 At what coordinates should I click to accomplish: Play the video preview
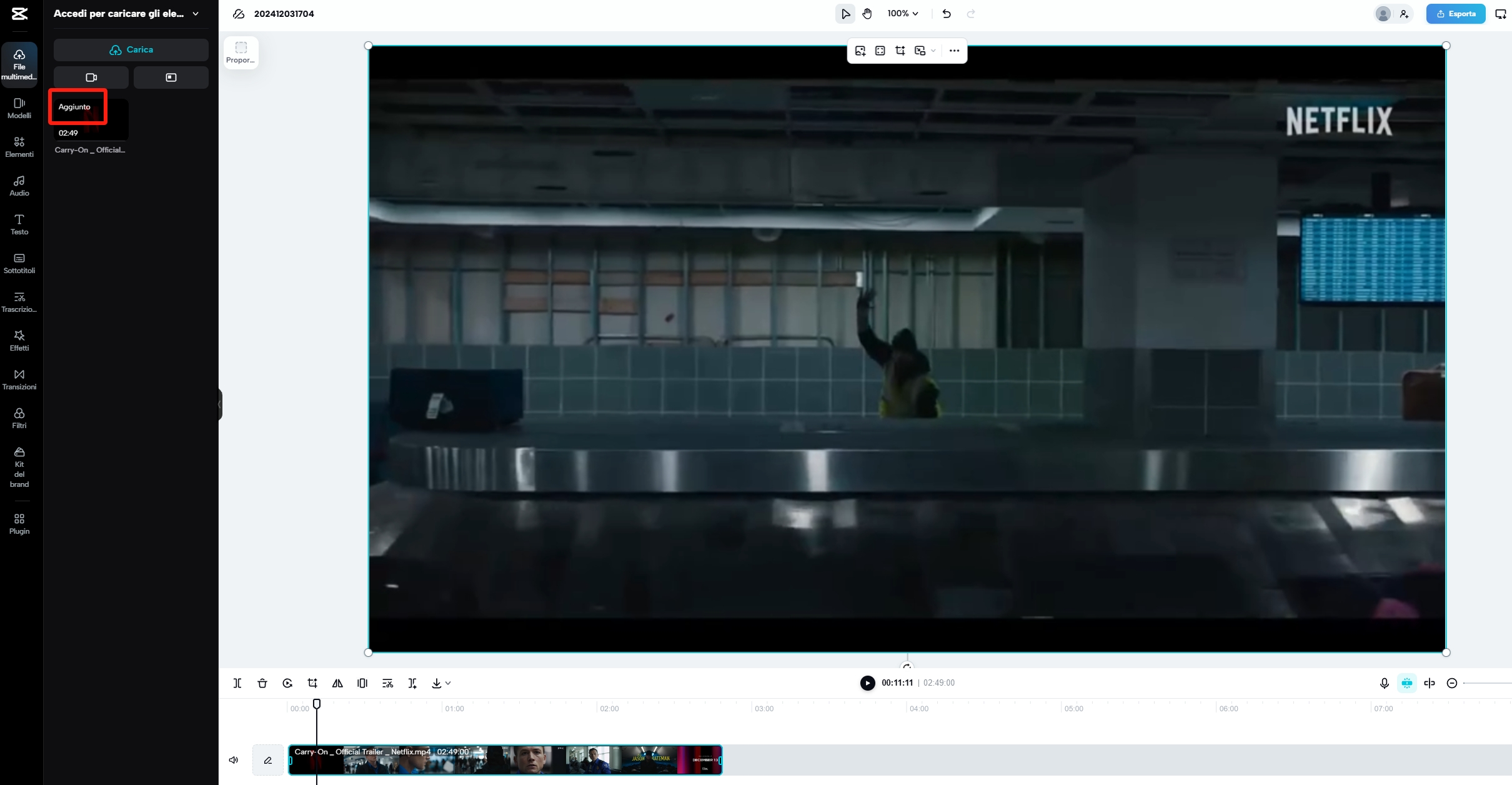pyautogui.click(x=867, y=683)
